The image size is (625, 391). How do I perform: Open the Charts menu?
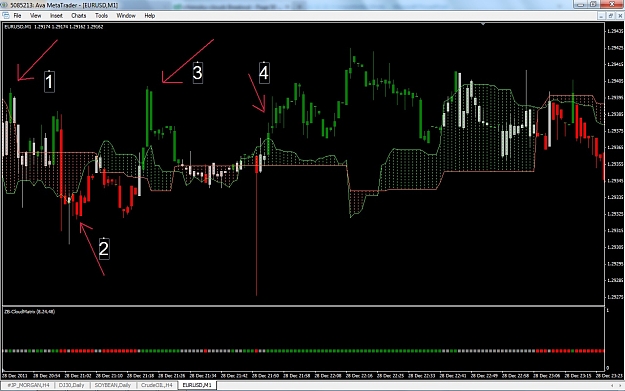tap(79, 16)
